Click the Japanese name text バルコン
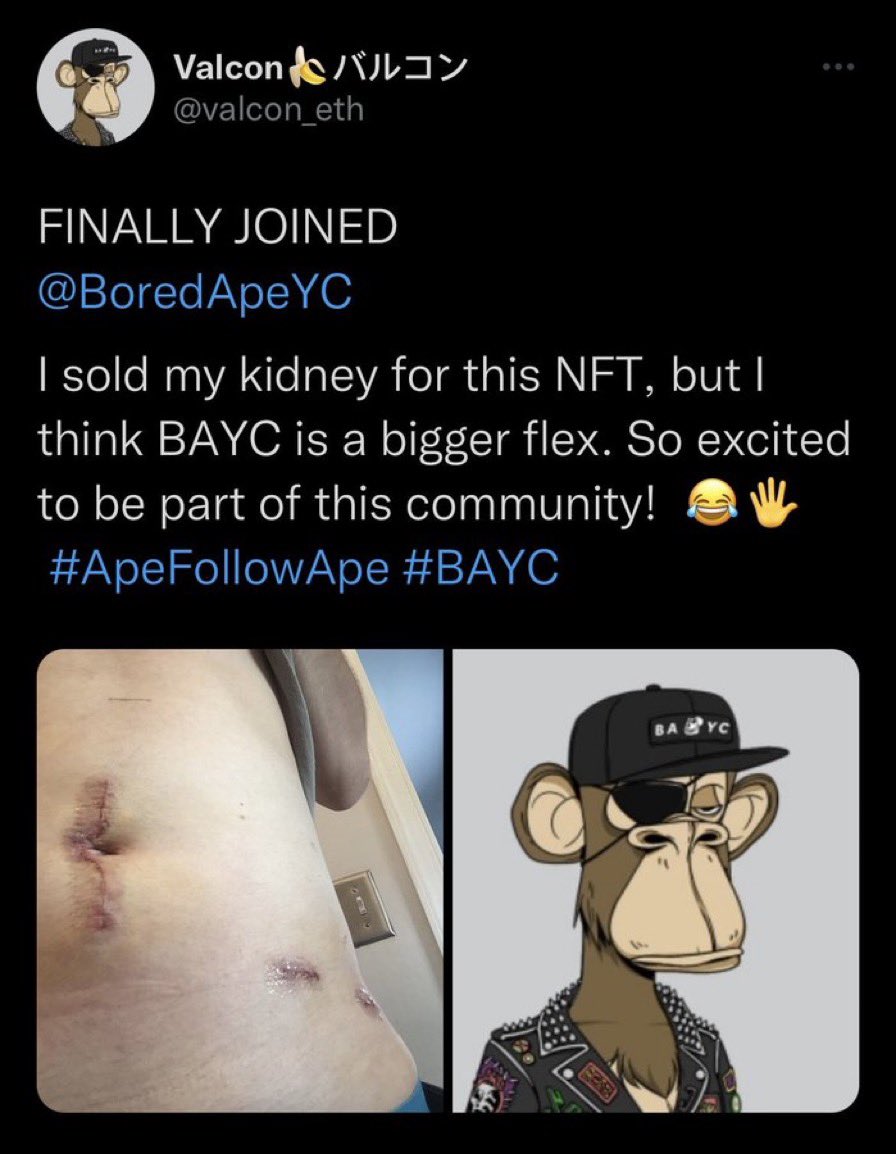 click(x=398, y=68)
